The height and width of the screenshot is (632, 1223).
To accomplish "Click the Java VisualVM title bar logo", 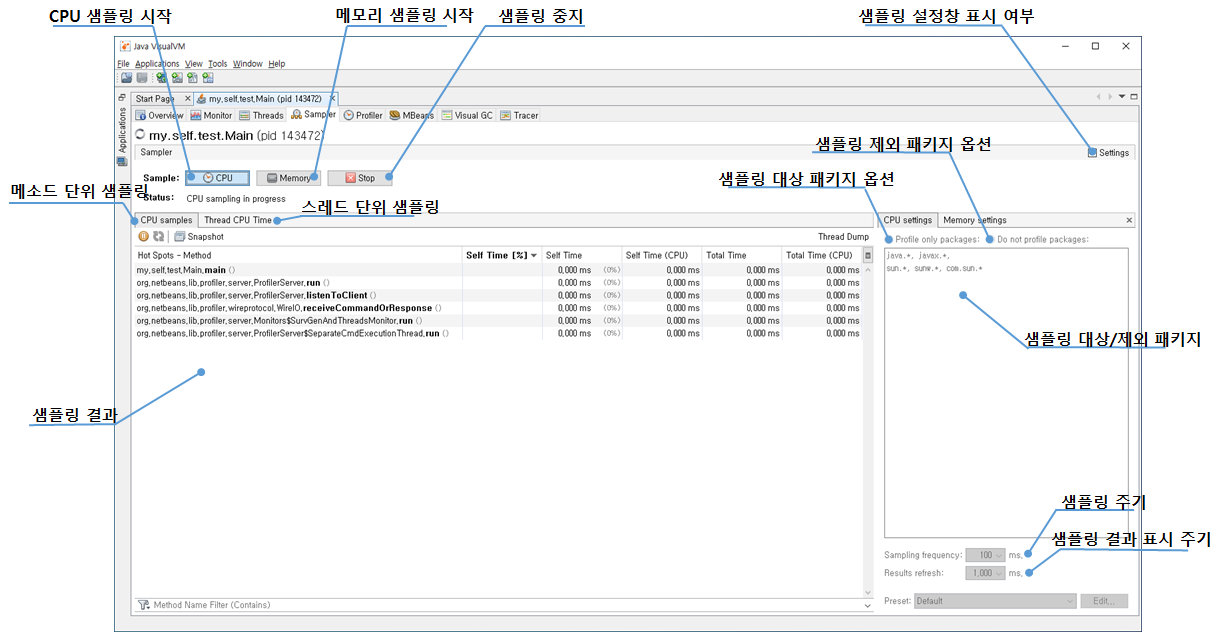I will click(125, 46).
